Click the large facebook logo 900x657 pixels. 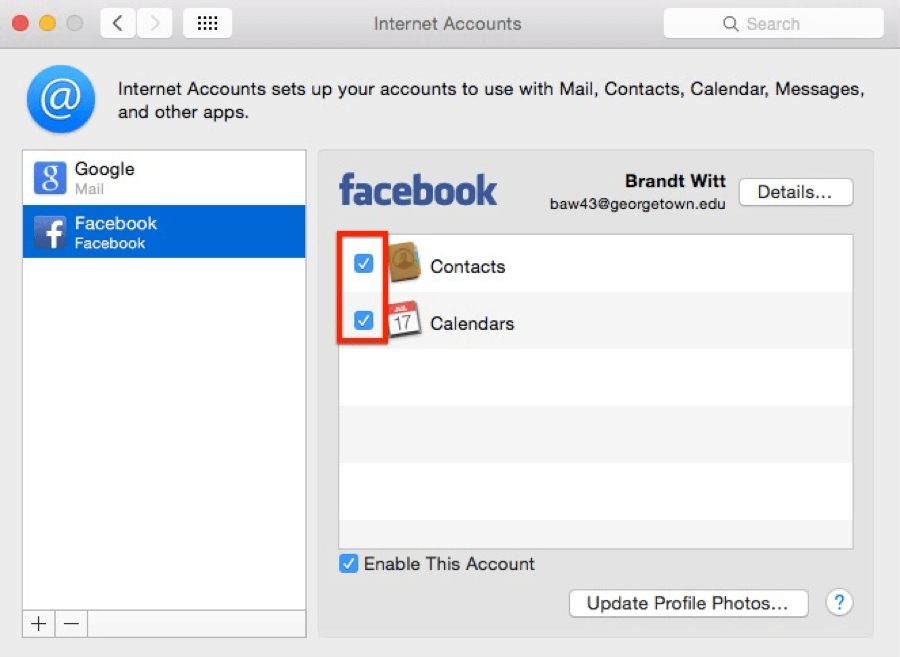(418, 190)
